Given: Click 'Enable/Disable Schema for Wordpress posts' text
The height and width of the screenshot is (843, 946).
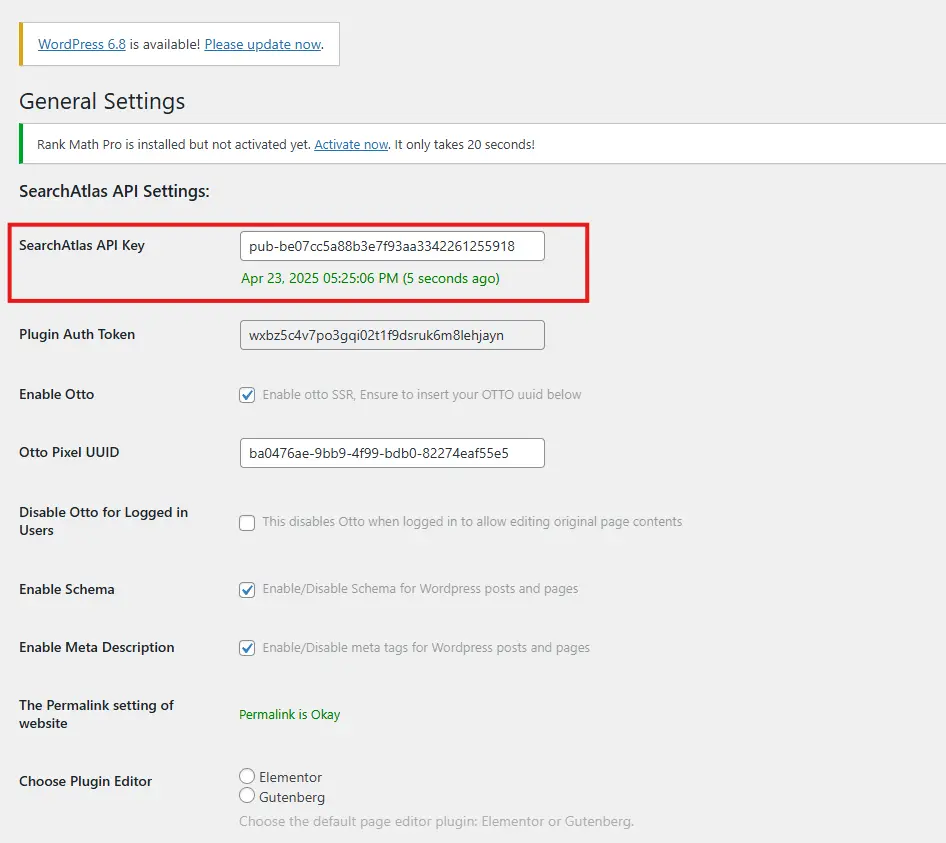Looking at the screenshot, I should (x=420, y=589).
